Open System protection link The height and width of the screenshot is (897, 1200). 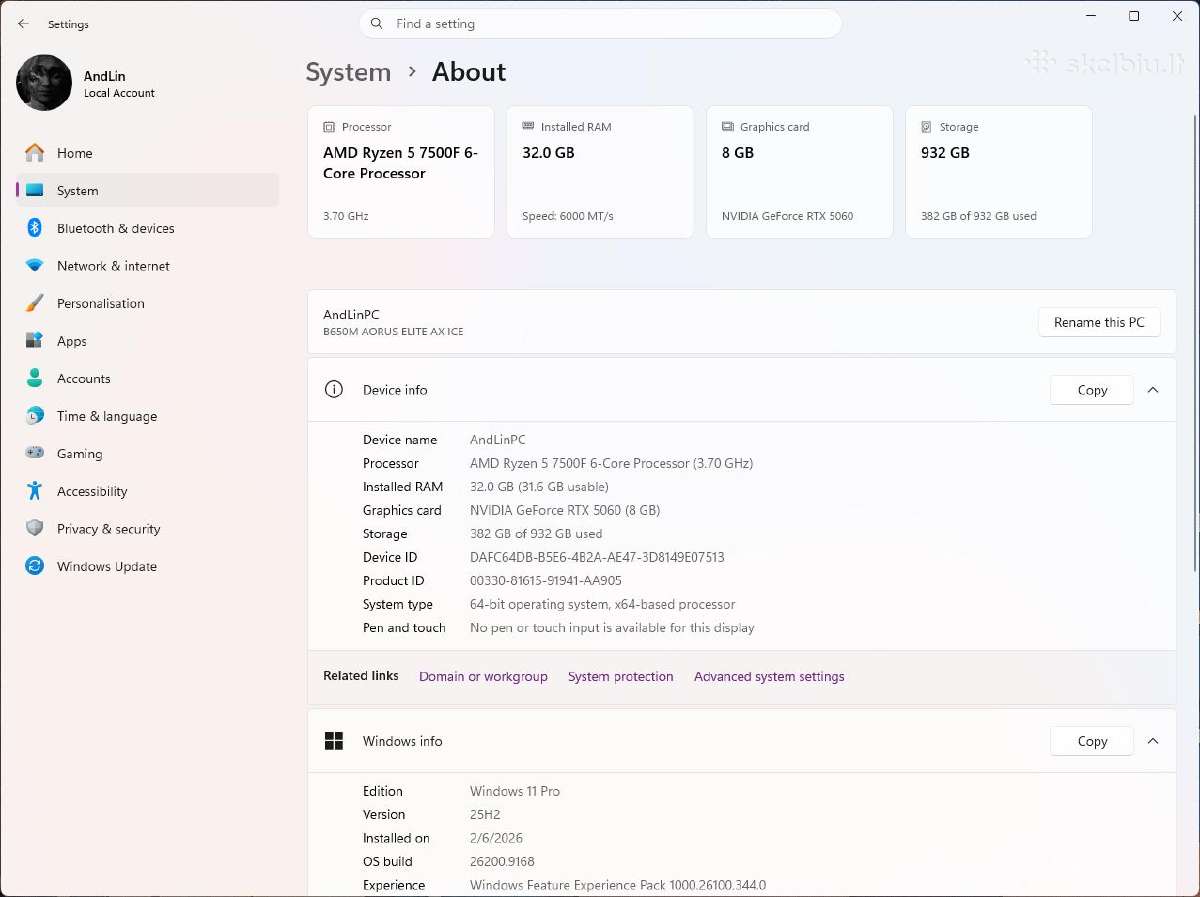point(621,677)
